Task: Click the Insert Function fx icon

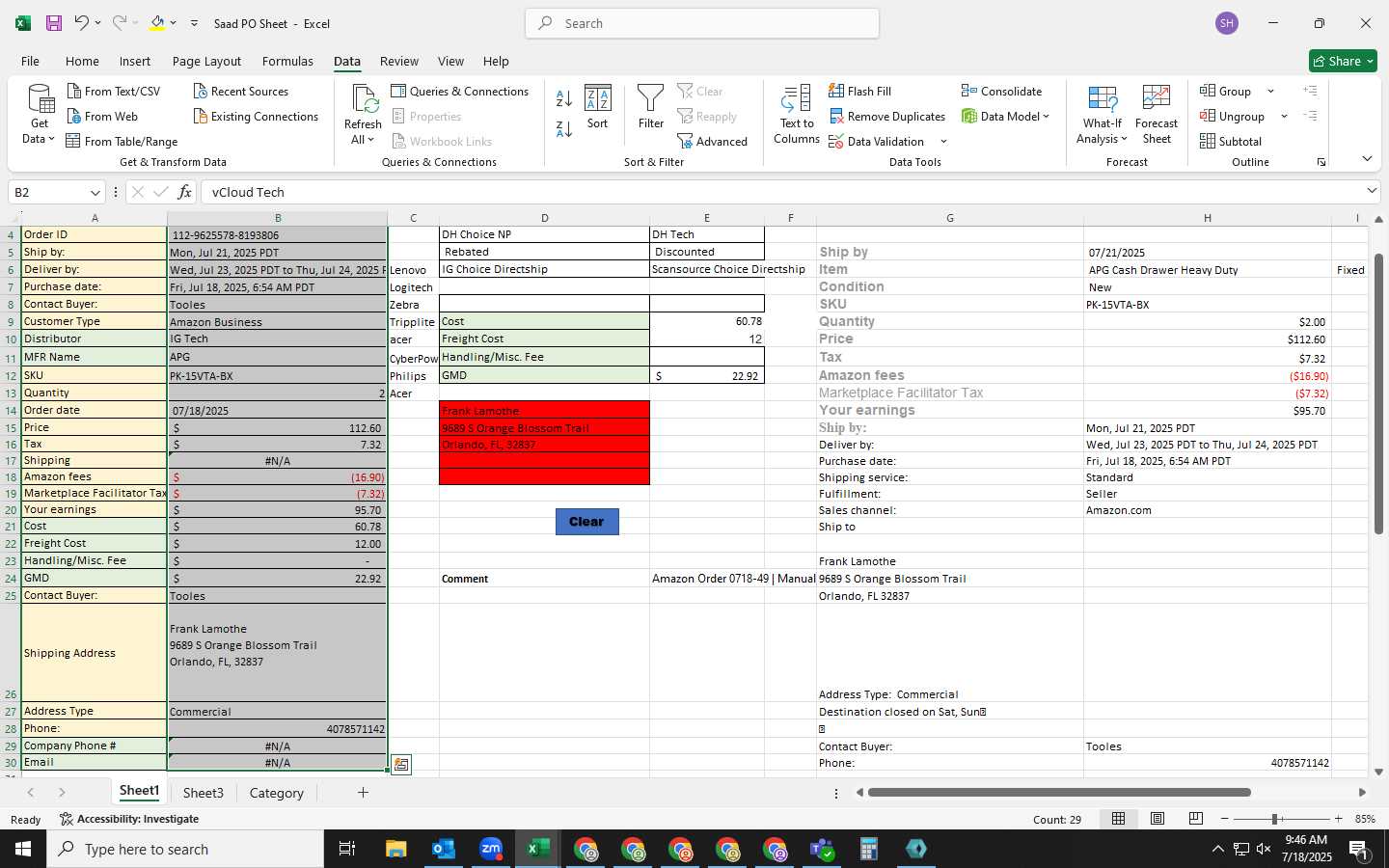Action: (x=184, y=192)
